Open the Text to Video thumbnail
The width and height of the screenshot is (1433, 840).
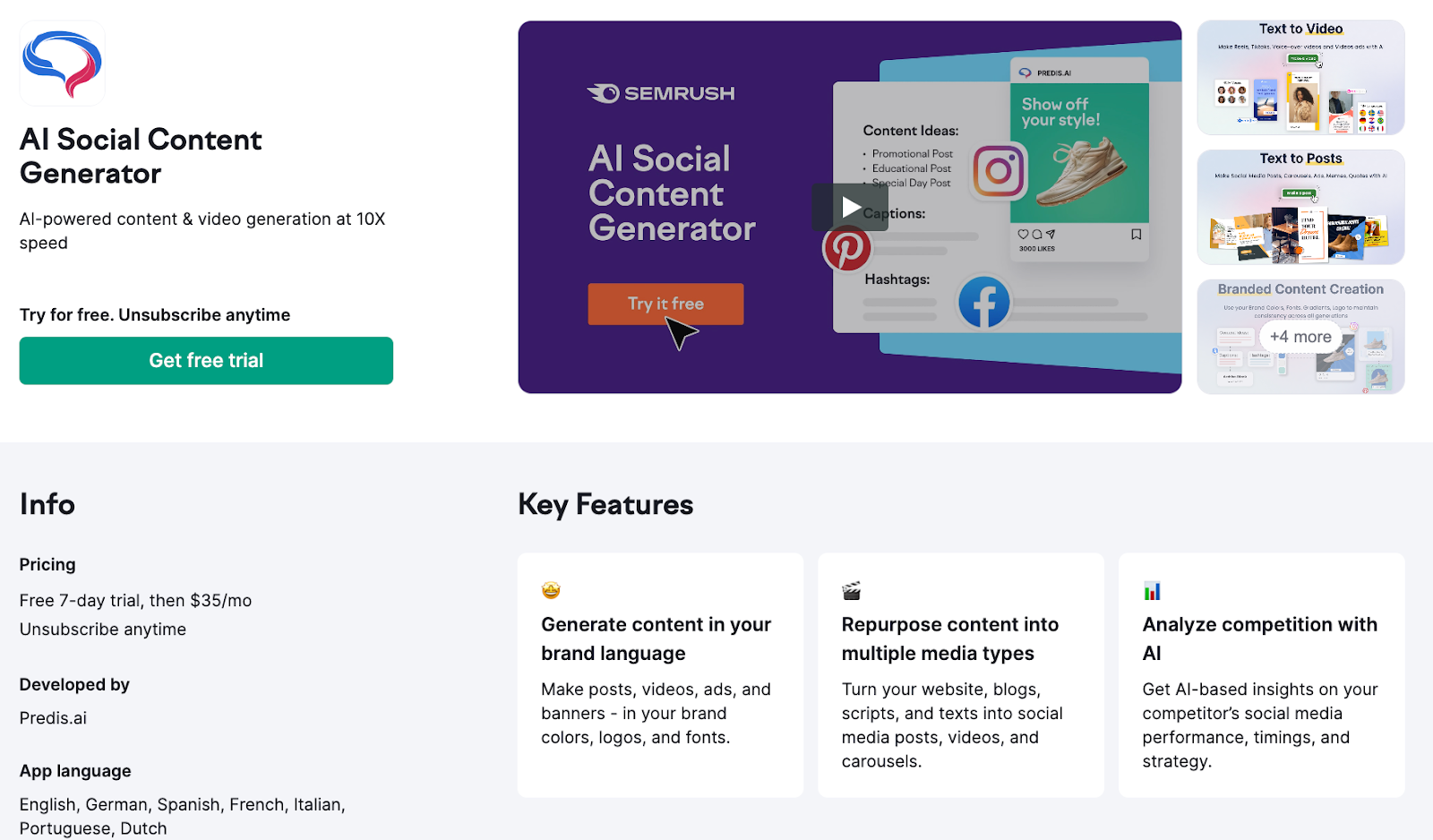pos(1300,78)
